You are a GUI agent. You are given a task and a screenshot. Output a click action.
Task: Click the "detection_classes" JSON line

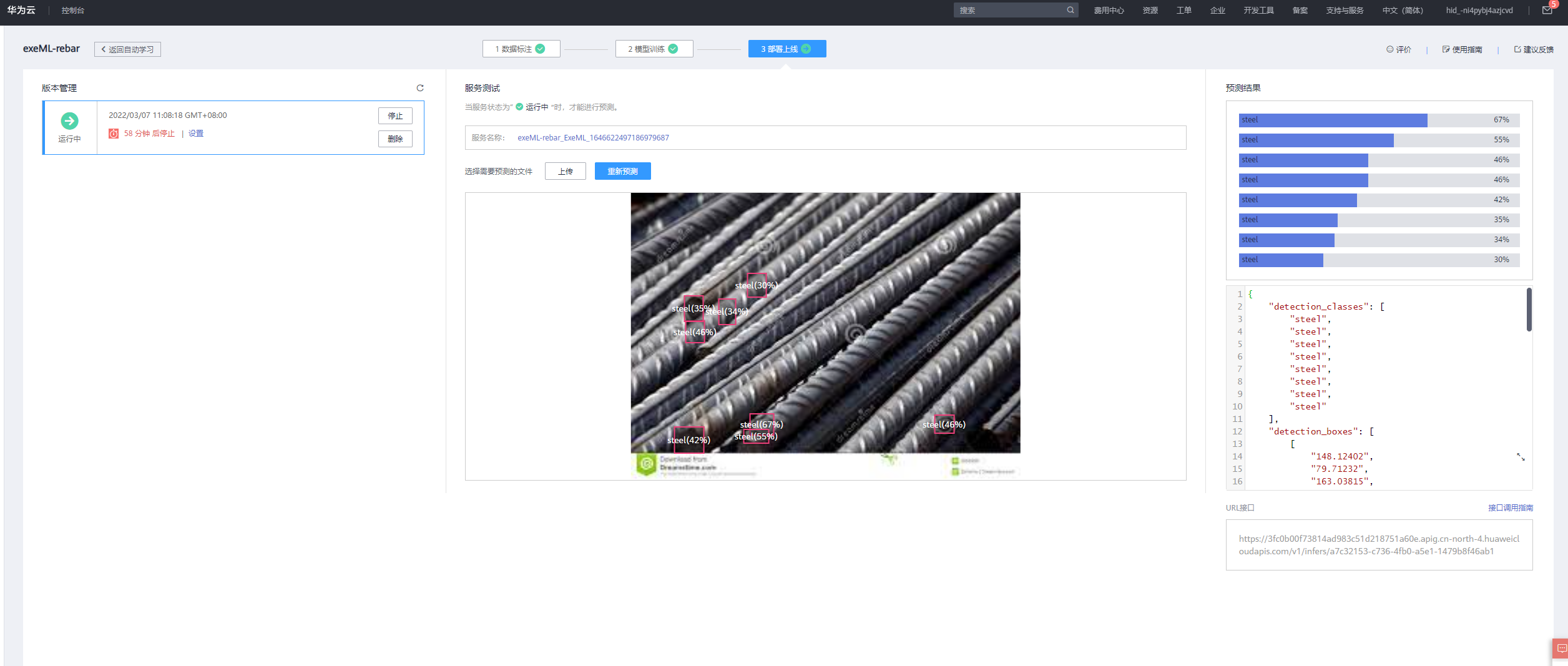click(1327, 306)
